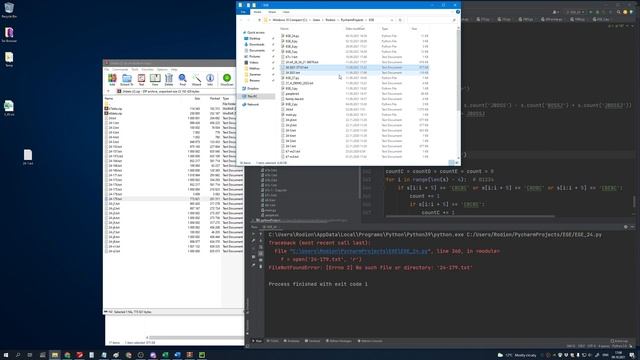Select the Excel file icon on desktop
The width and height of the screenshot is (640, 360).
tap(9, 108)
